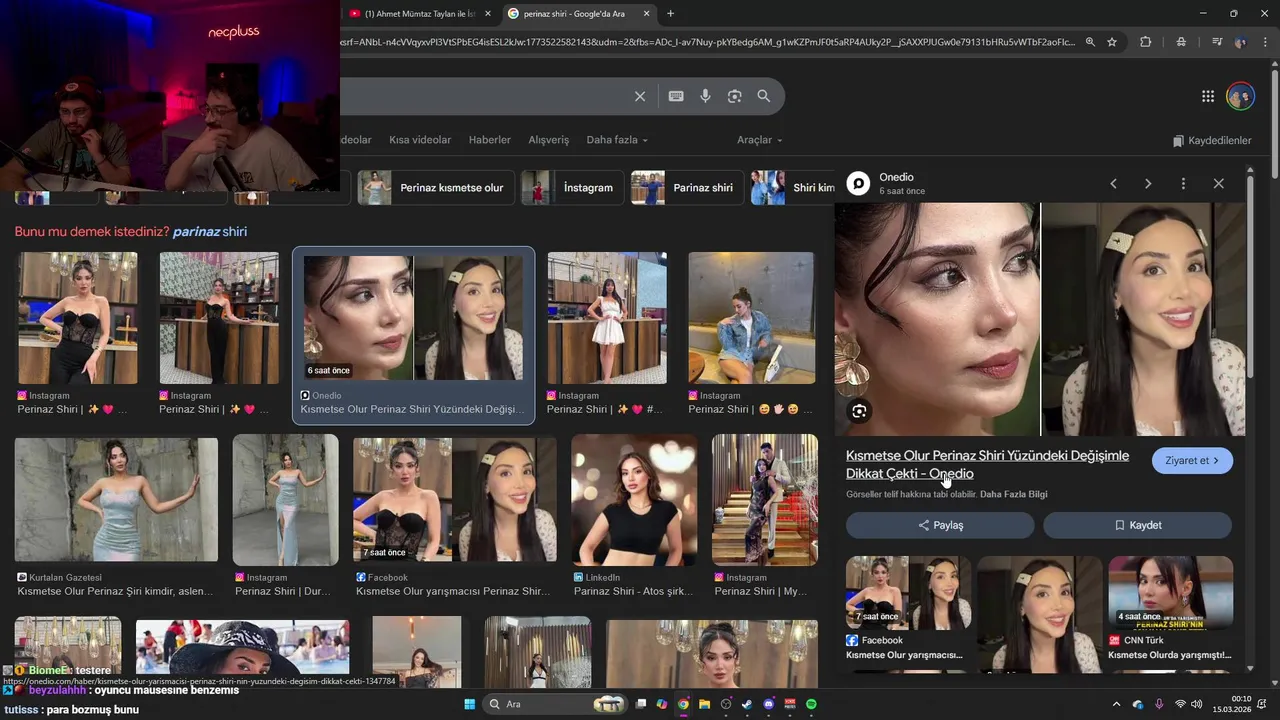The width and height of the screenshot is (1280, 720).
Task: Expand the Araçlar tools dropdown
Action: point(760,140)
